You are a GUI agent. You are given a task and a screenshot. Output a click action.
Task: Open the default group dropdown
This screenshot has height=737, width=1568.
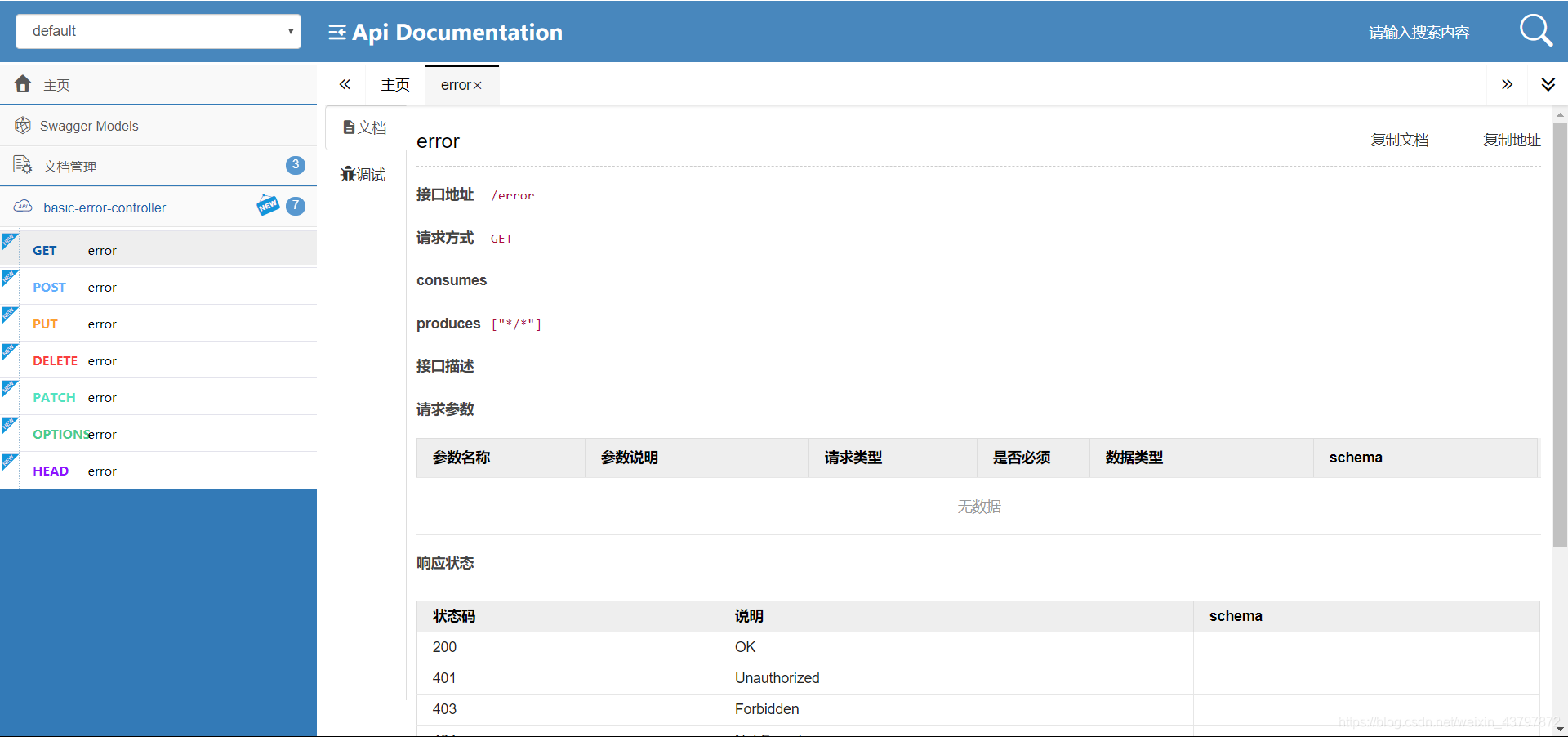click(x=158, y=31)
